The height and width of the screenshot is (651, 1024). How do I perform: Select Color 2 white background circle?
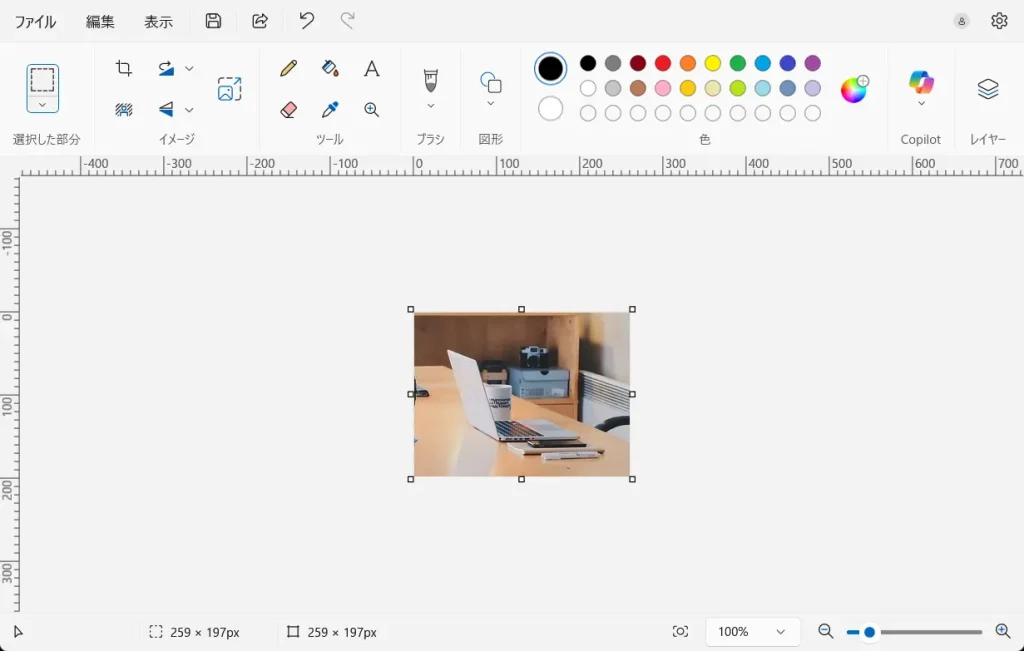coord(551,108)
